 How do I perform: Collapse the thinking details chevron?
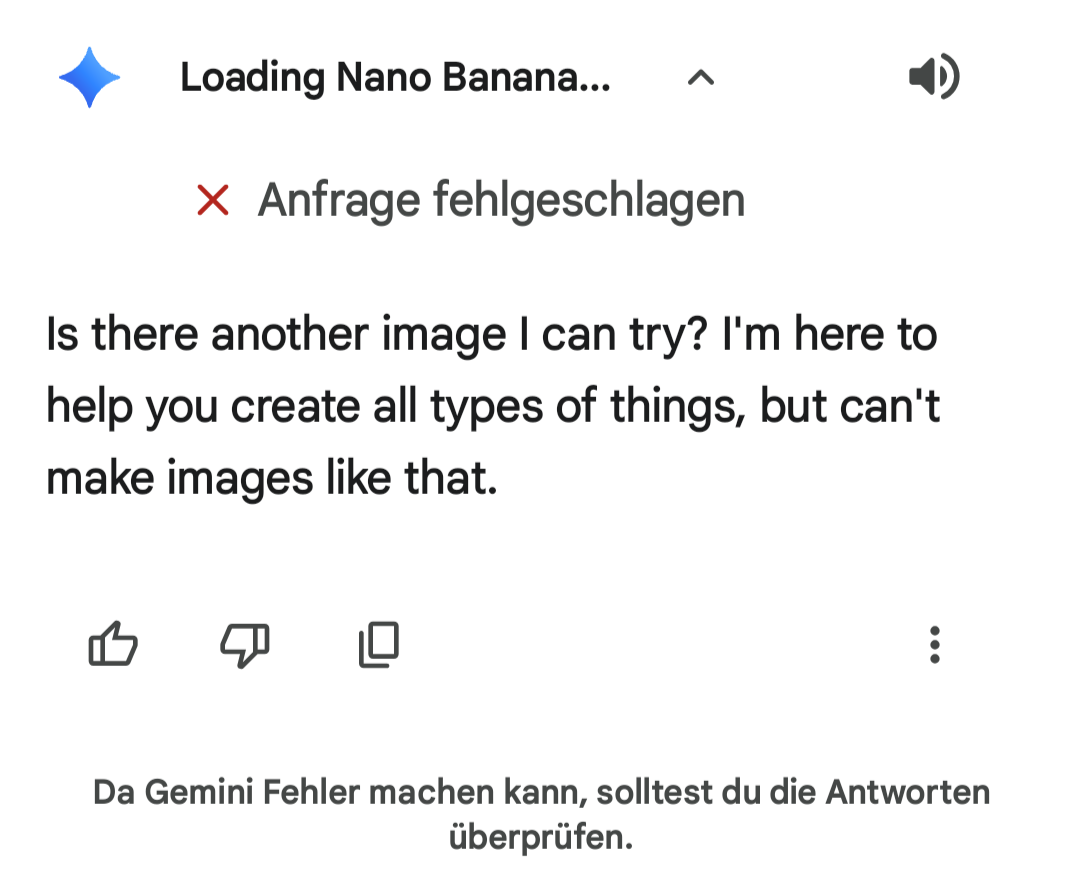(x=701, y=78)
